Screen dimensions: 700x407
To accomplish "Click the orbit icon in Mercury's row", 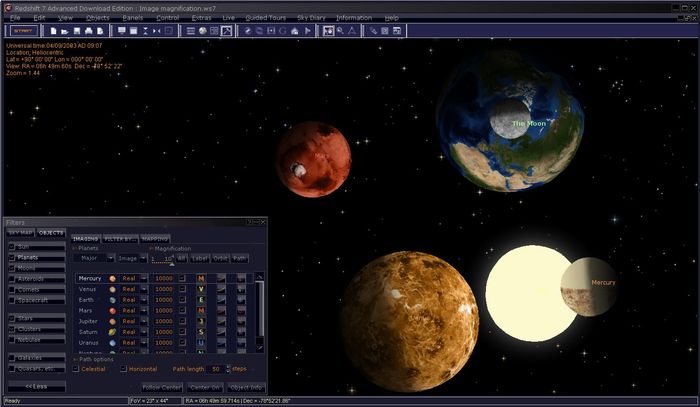I will tap(221, 278).
